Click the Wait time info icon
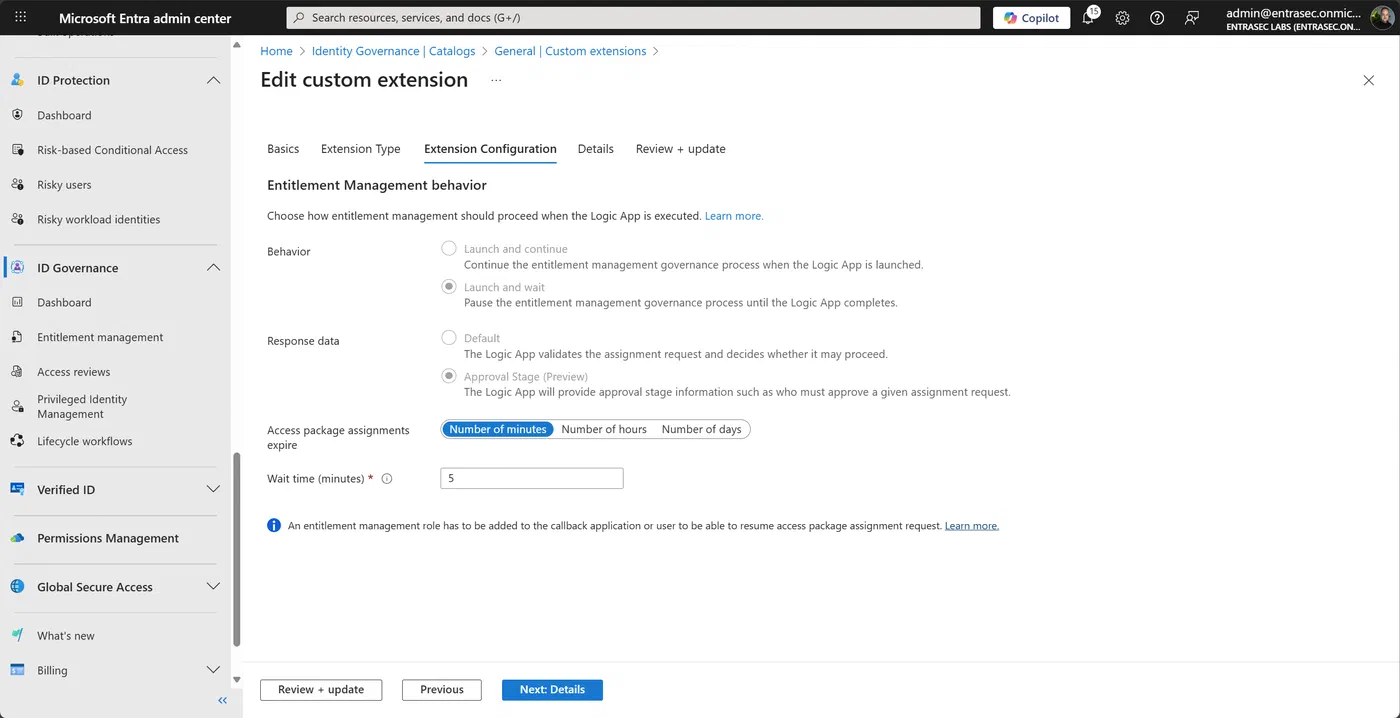 (x=387, y=479)
